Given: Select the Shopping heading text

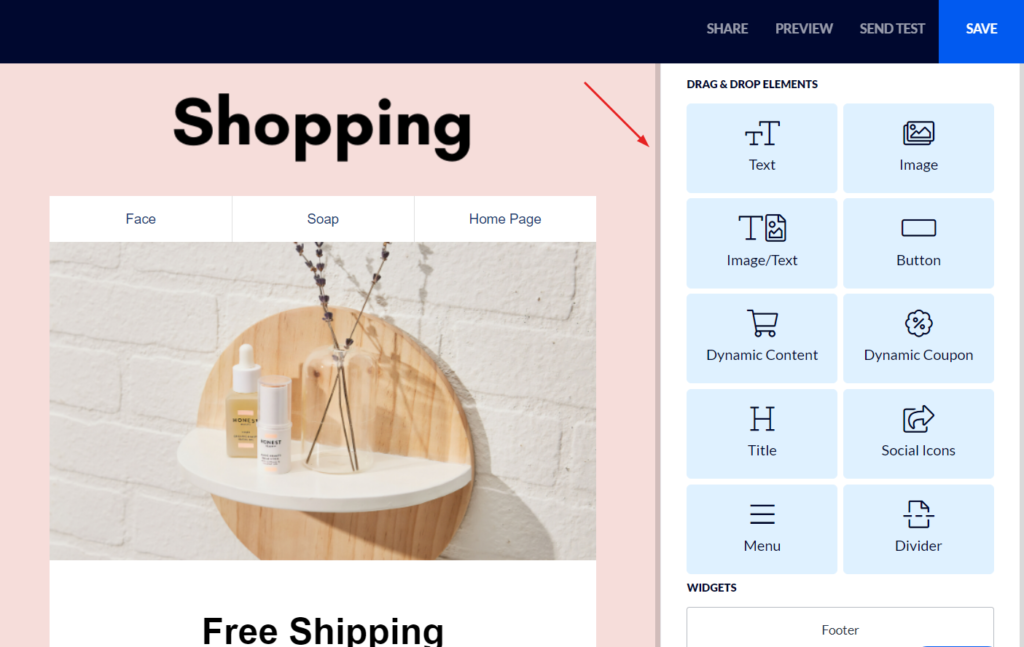Looking at the screenshot, I should point(322,125).
